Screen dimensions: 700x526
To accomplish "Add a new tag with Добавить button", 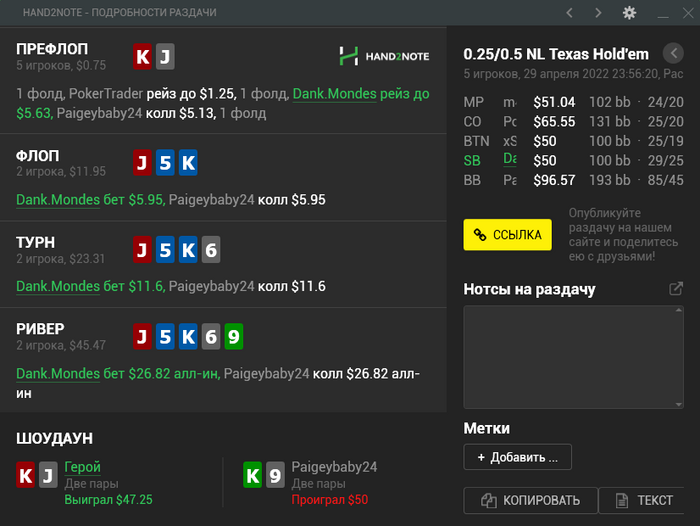I will [x=517, y=457].
